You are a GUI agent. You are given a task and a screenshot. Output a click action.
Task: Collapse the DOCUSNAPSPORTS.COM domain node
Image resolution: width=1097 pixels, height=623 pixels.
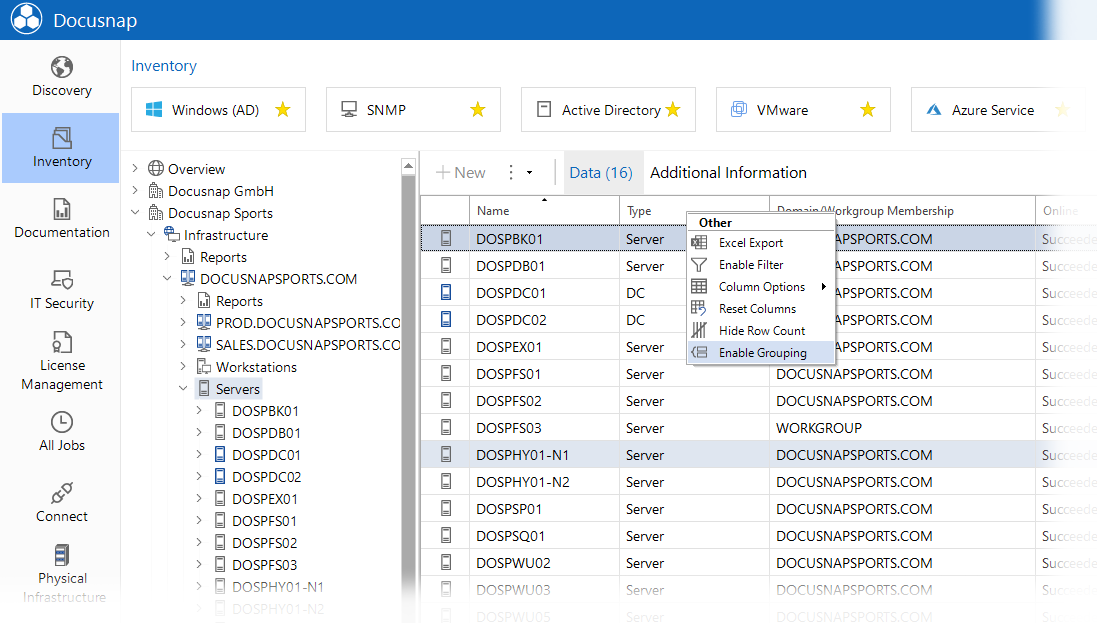[x=167, y=279]
